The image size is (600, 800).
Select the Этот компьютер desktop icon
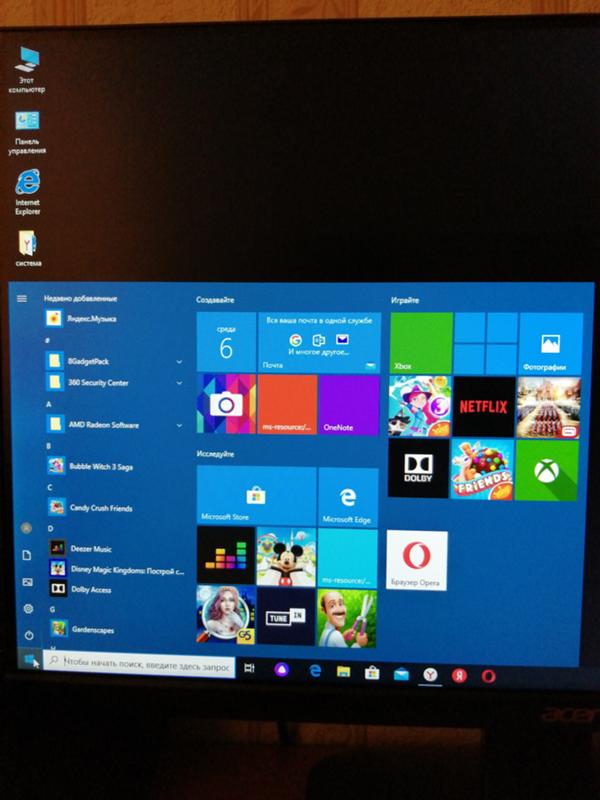pos(27,69)
